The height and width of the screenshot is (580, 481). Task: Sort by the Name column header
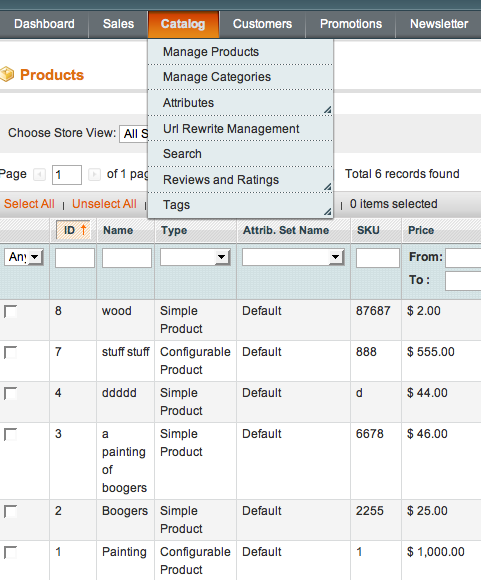tap(118, 230)
